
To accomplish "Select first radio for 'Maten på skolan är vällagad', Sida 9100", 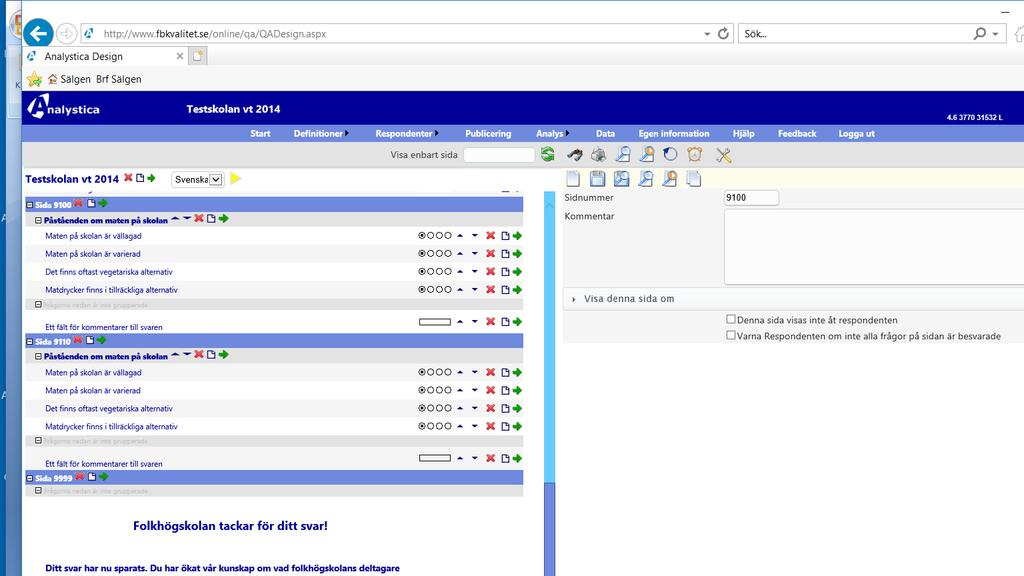I will click(x=422, y=236).
